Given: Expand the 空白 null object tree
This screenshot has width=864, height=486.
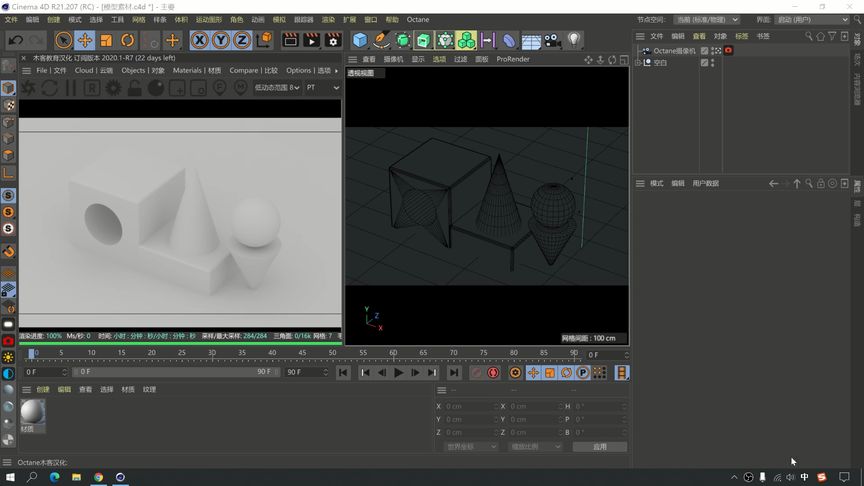Looking at the screenshot, I should click(638, 62).
